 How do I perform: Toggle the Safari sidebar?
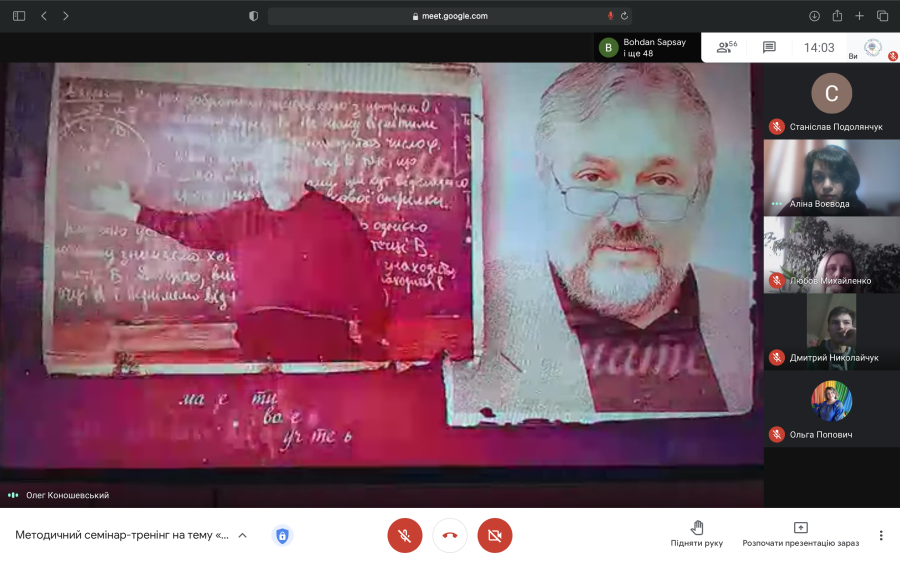pos(19,16)
